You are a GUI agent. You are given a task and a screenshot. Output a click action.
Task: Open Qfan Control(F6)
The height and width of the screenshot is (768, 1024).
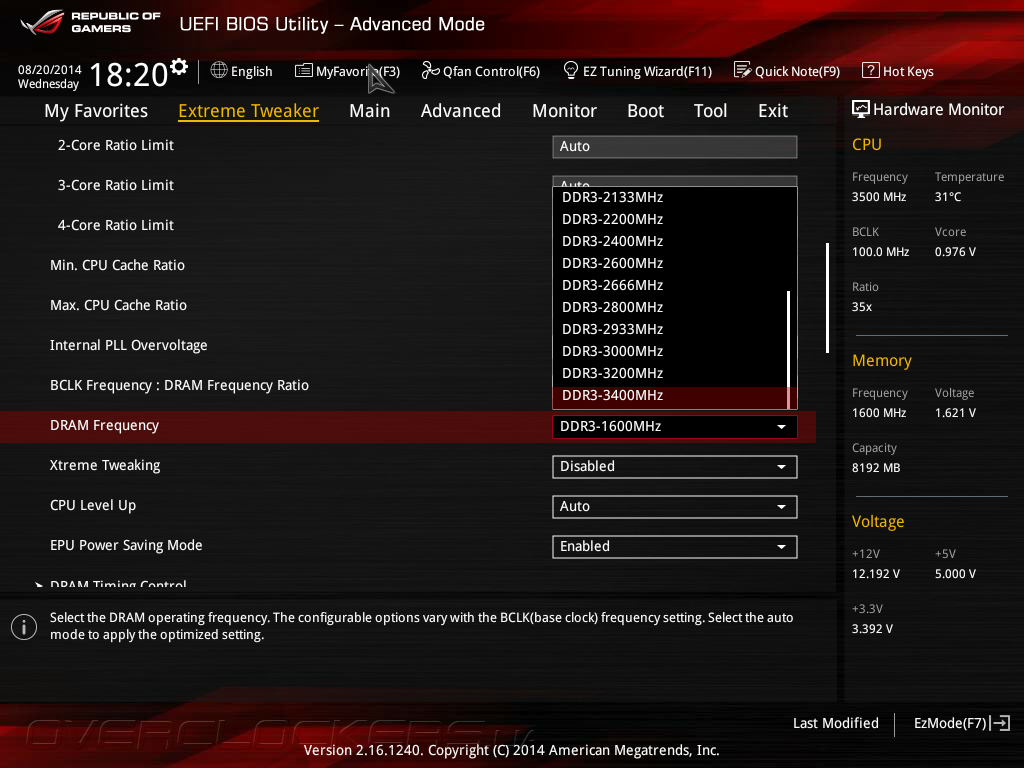(481, 71)
